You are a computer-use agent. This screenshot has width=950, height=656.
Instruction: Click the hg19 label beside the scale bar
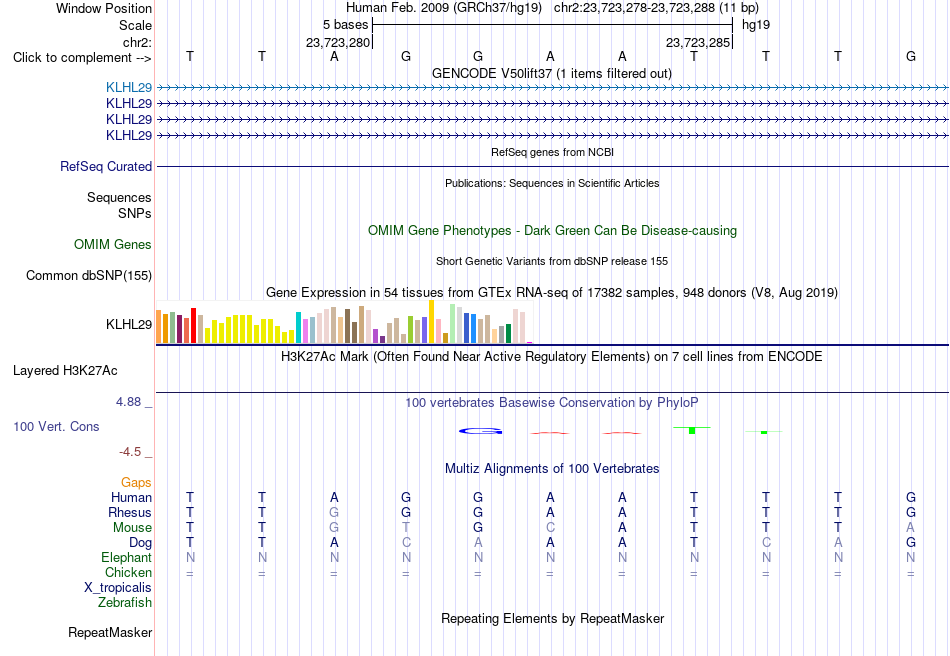pos(756,25)
